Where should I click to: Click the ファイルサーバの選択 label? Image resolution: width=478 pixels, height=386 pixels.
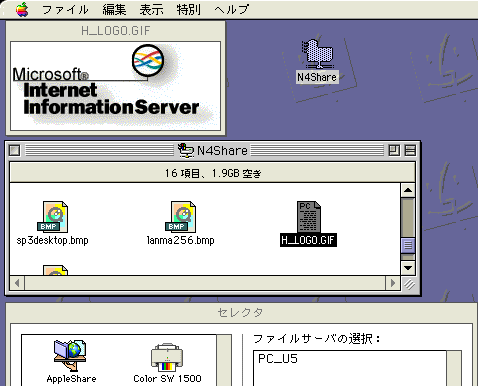pos(317,339)
